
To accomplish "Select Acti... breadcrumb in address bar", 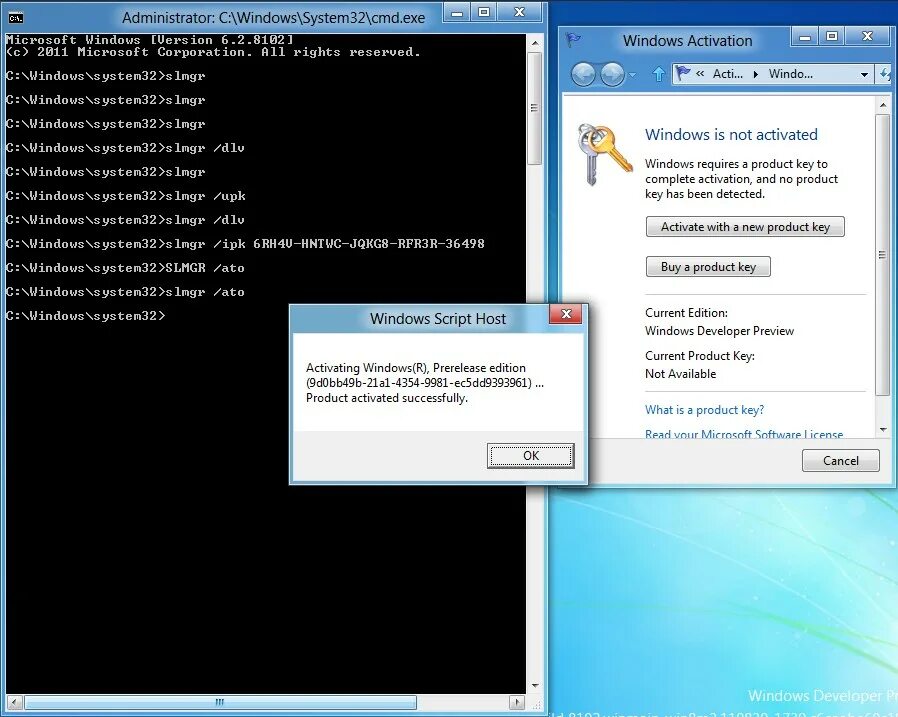I will click(727, 74).
